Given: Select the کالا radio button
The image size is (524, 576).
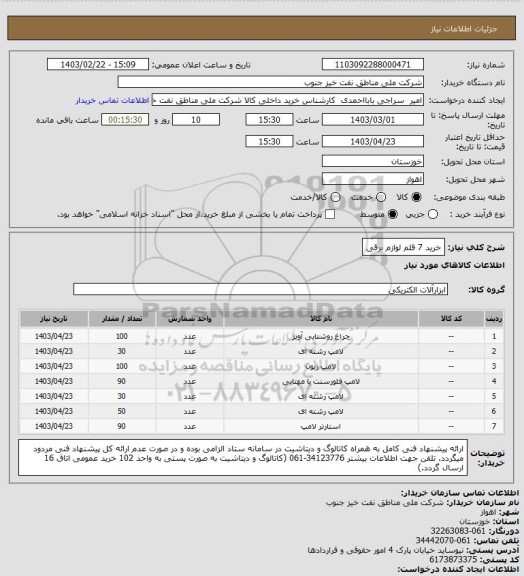Looking at the screenshot, I should 416,198.
